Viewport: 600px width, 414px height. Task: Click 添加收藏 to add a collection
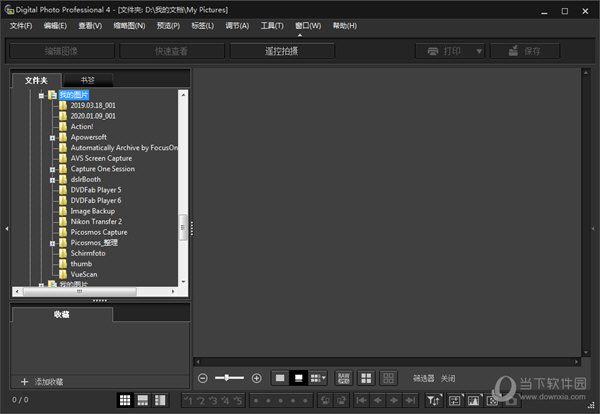48,382
